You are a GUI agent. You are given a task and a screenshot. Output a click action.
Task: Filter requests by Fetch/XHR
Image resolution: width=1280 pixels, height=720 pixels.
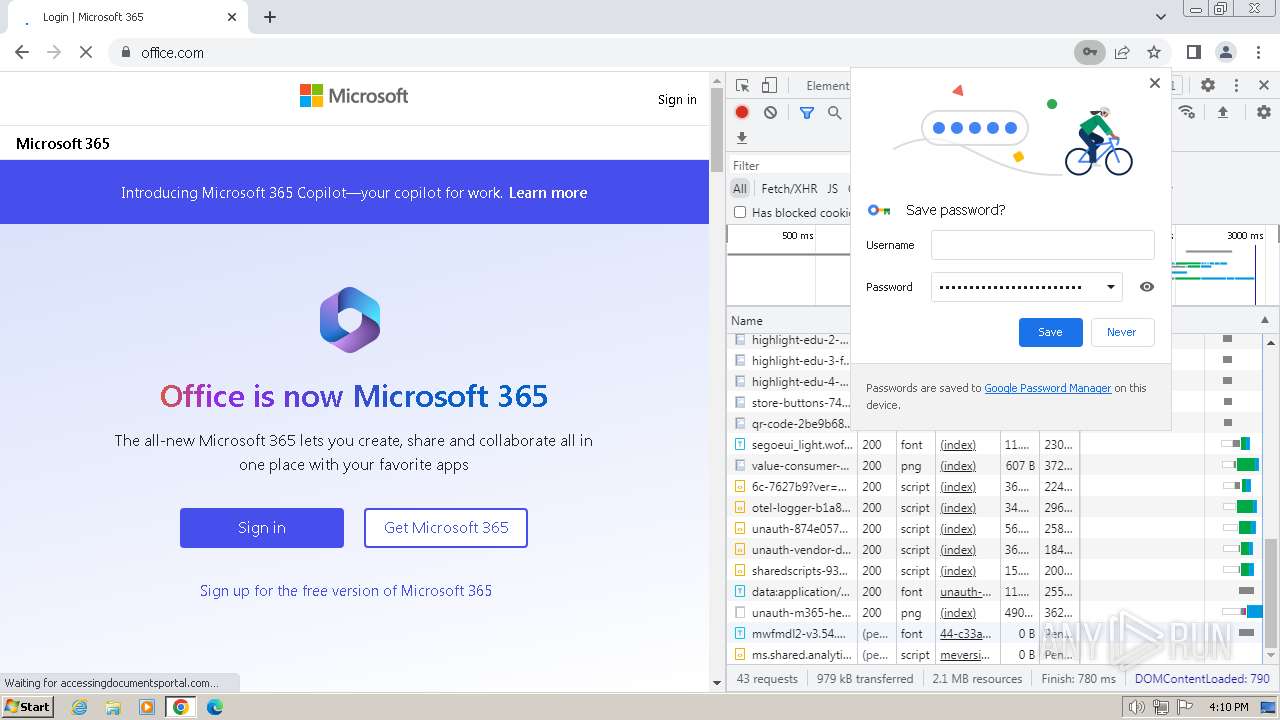pyautogui.click(x=789, y=188)
